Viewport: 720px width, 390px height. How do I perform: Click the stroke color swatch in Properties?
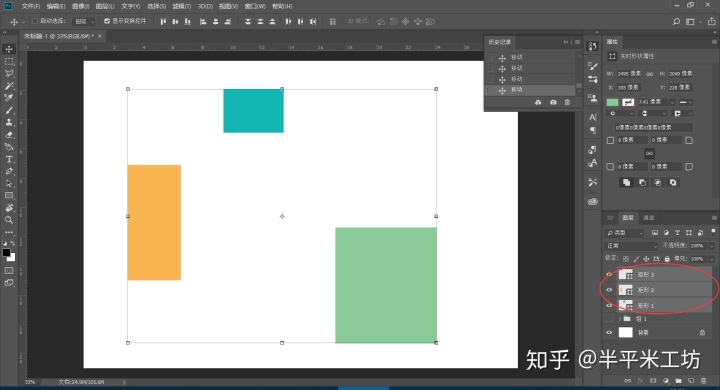point(628,102)
